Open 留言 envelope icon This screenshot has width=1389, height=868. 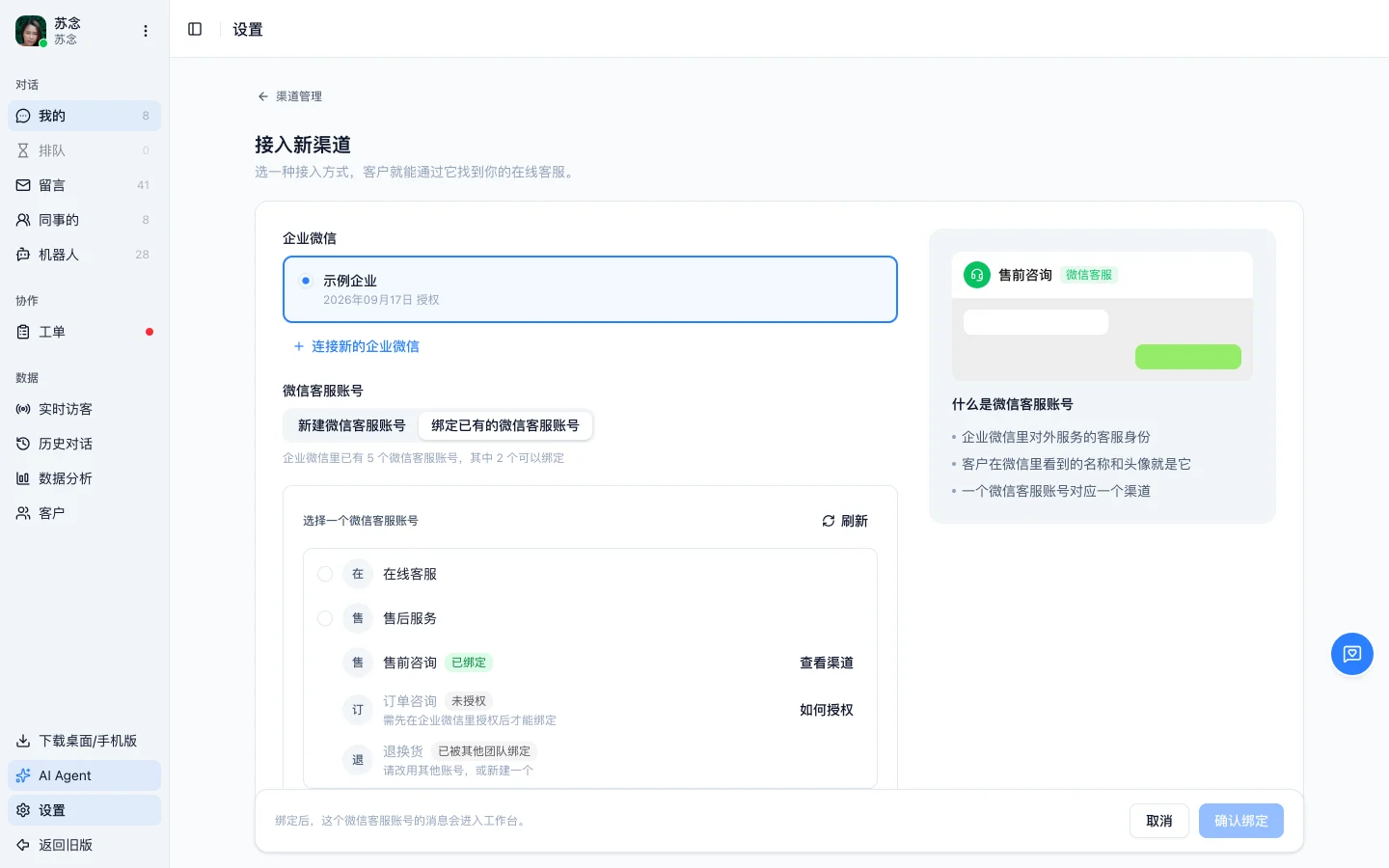(x=23, y=185)
